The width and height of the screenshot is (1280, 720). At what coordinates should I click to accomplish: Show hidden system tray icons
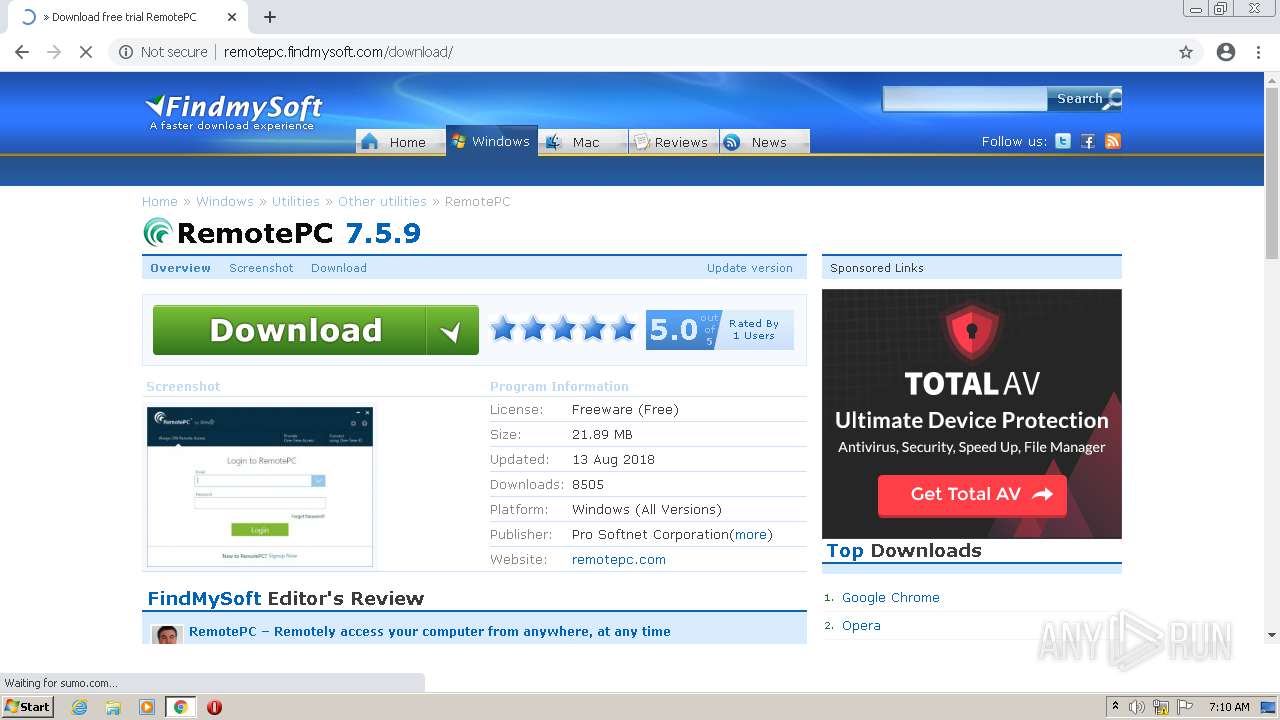[x=1116, y=707]
